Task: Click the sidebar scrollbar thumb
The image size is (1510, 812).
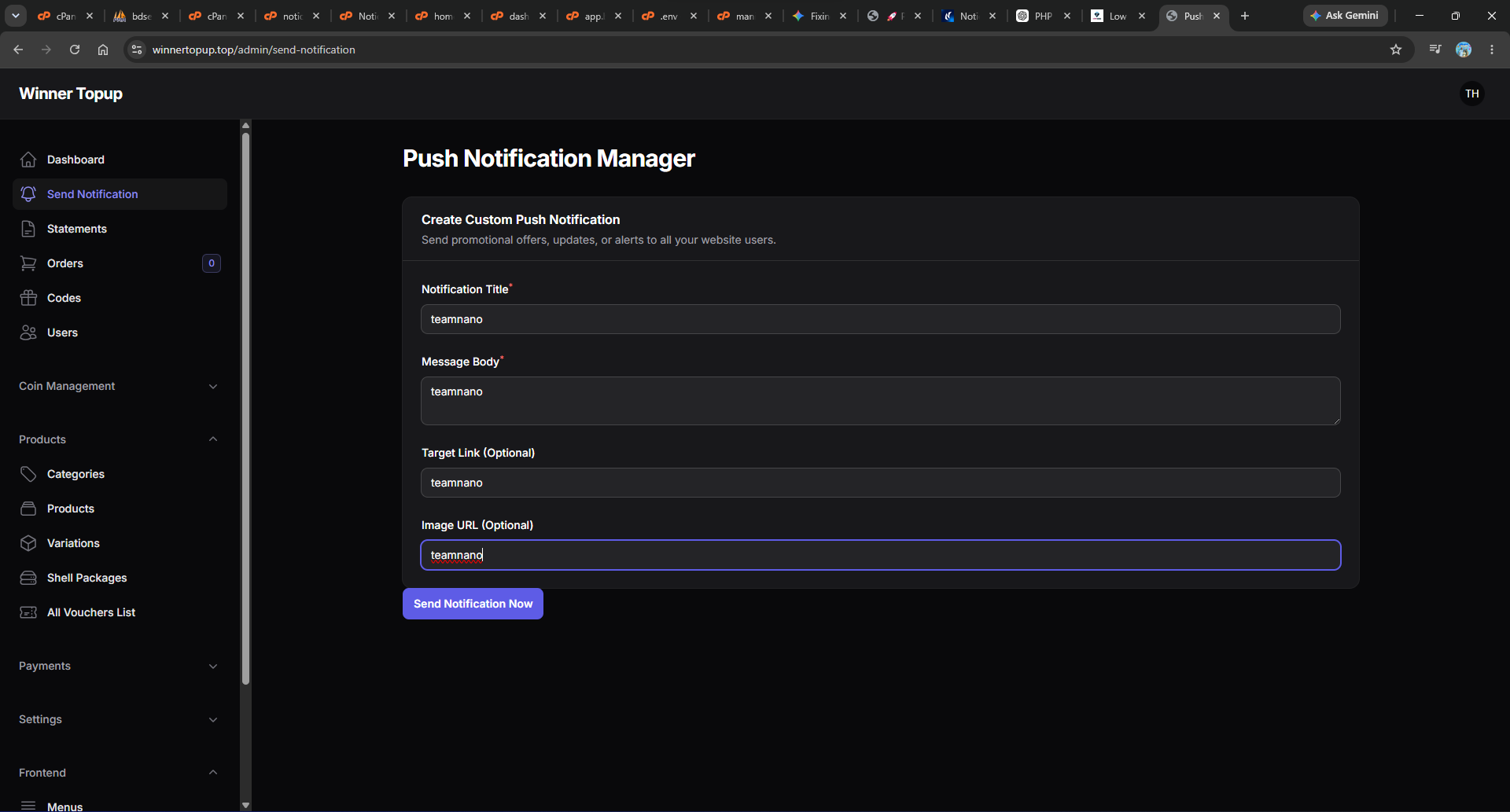Action: pyautogui.click(x=245, y=409)
